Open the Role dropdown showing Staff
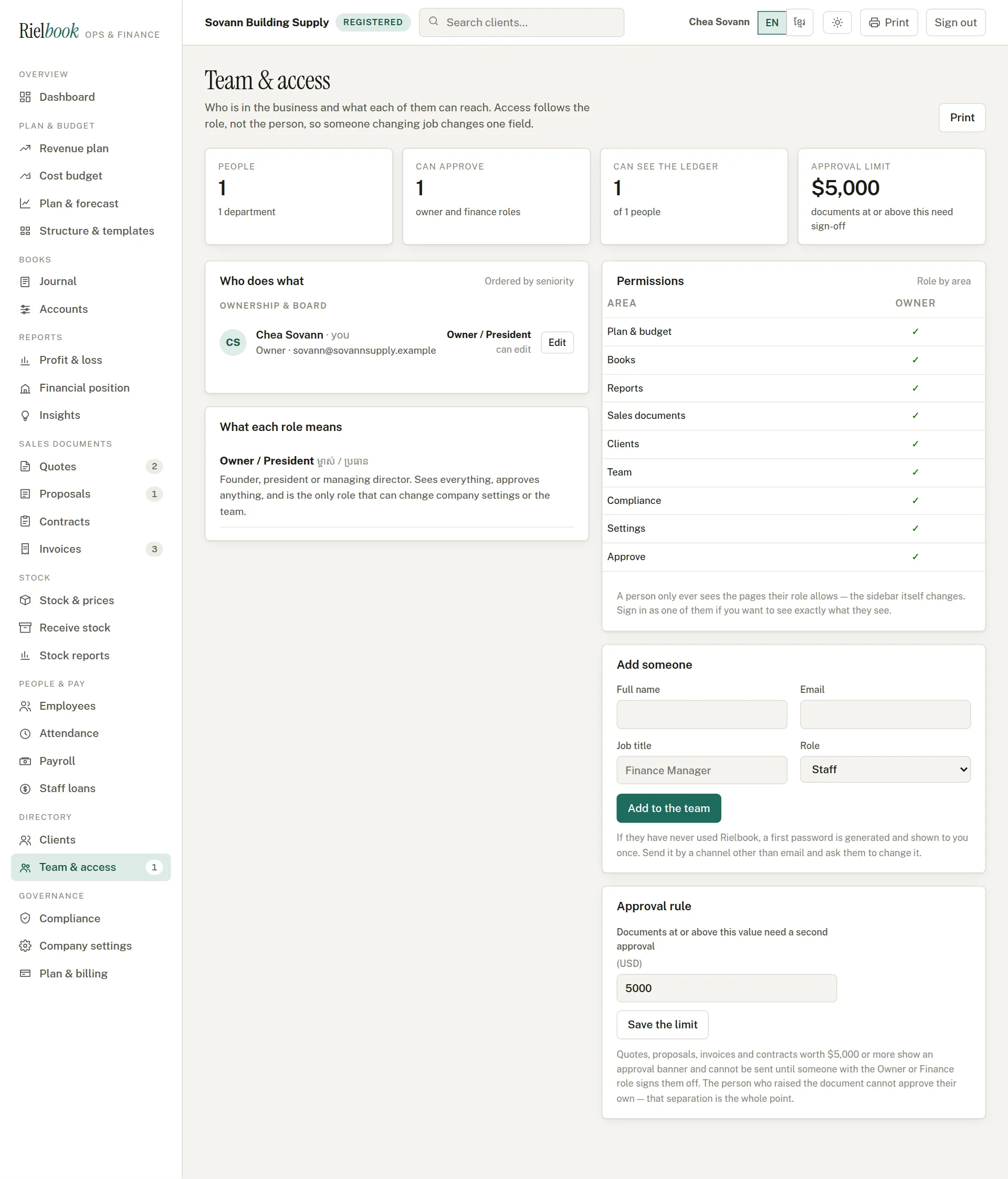Screen dimensions: 1008x1179 pos(885,770)
